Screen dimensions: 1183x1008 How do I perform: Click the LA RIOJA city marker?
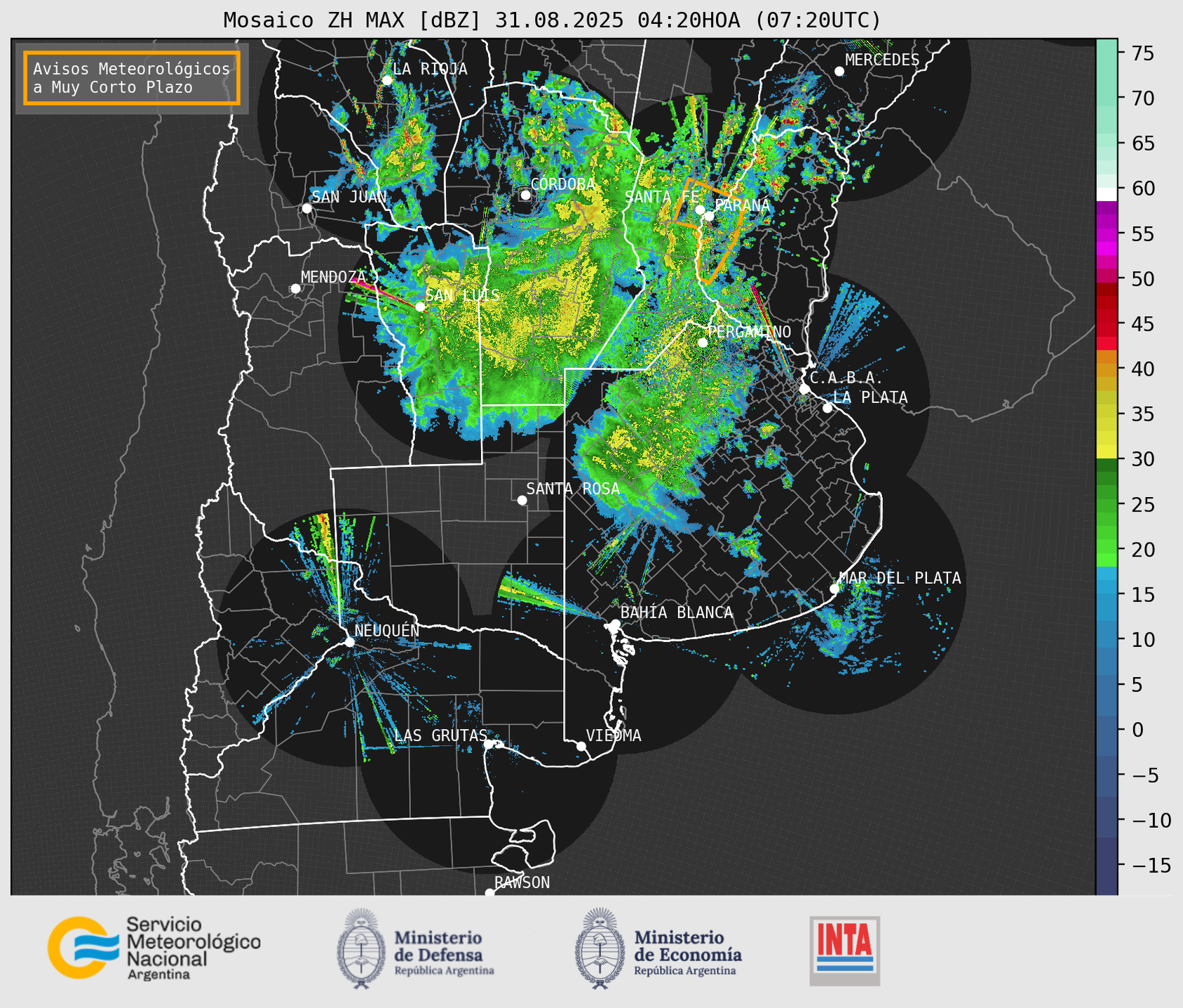(x=387, y=80)
